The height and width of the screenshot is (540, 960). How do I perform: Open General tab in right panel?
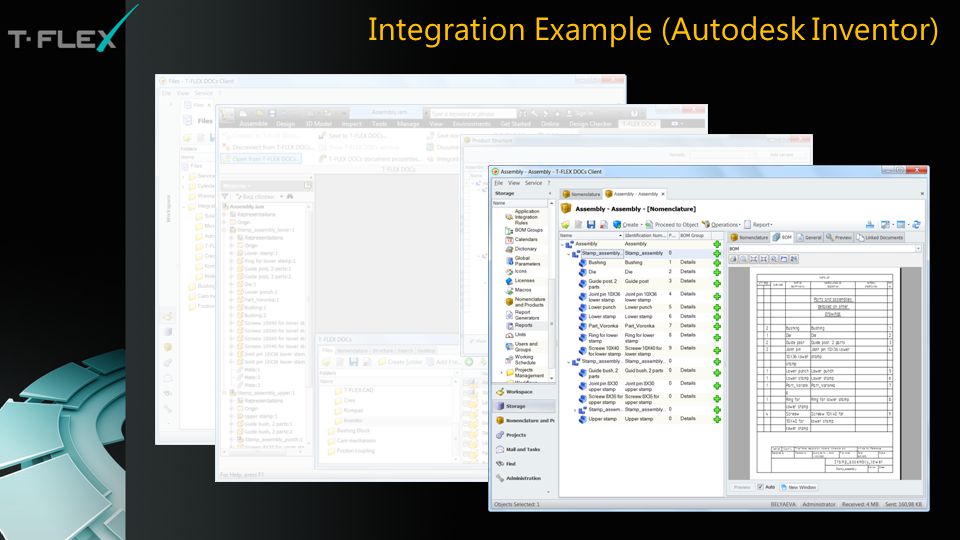click(x=809, y=237)
